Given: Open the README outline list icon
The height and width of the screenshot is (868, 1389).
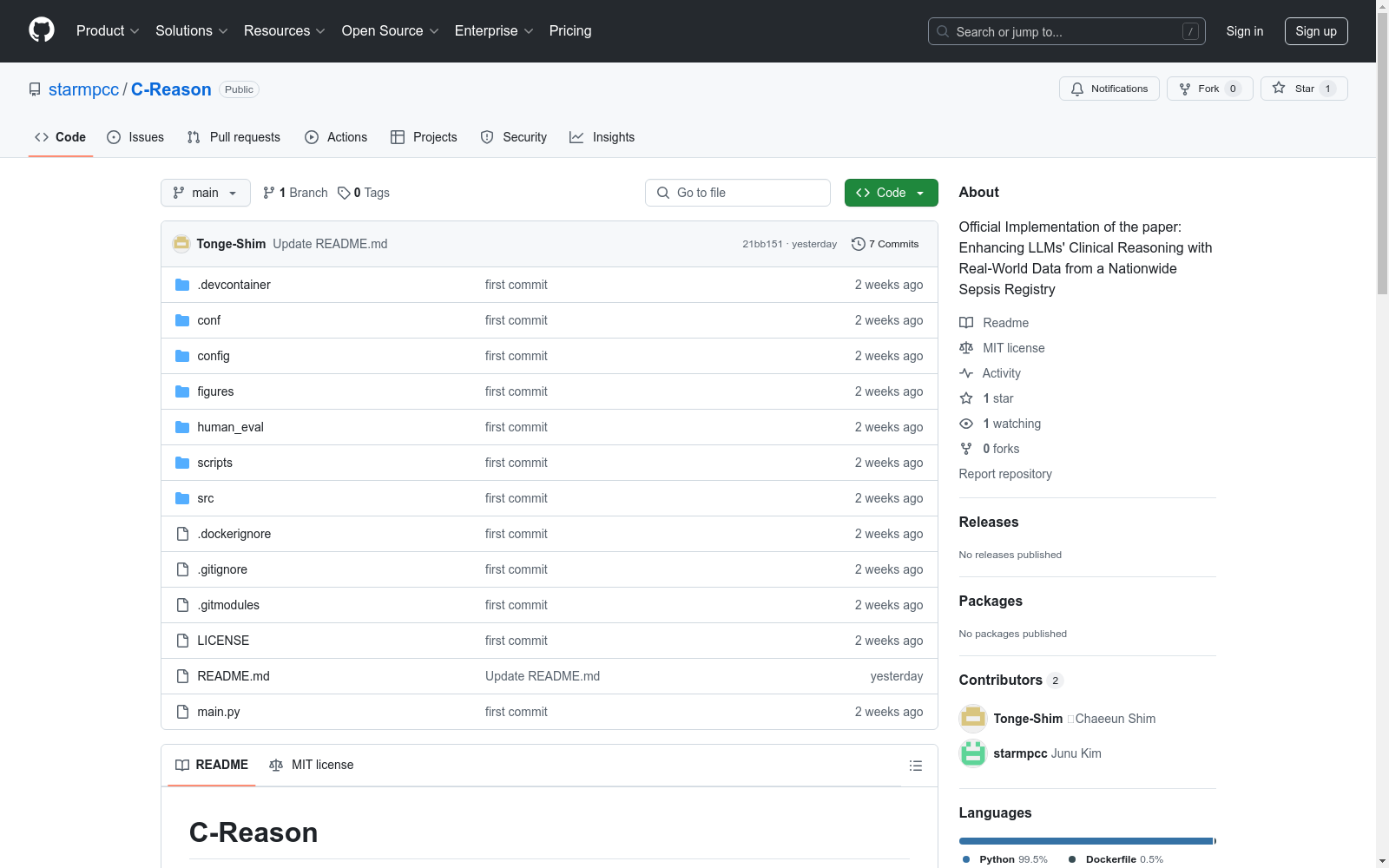Looking at the screenshot, I should (915, 766).
